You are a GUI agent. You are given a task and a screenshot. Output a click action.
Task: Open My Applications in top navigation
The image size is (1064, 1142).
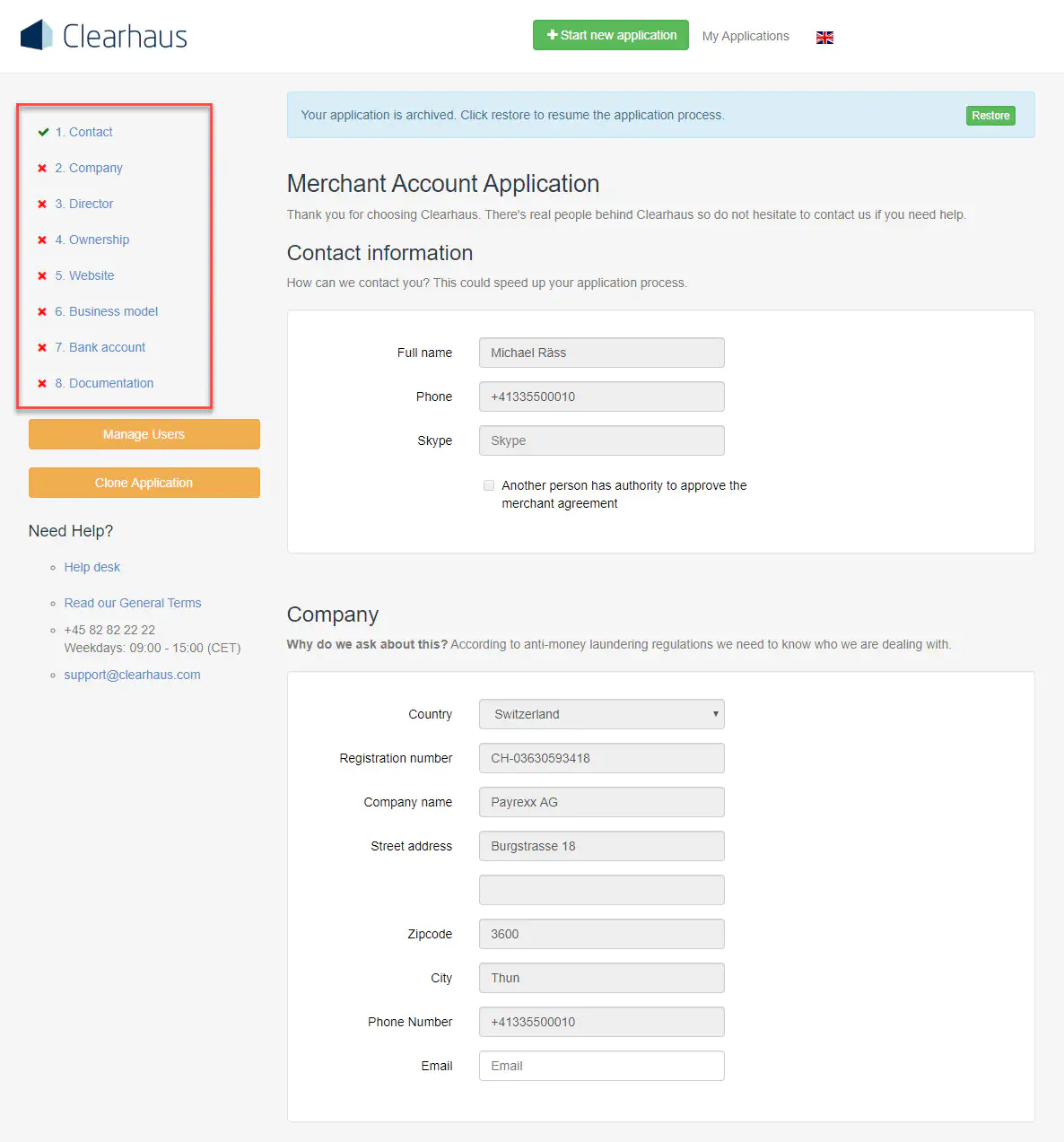click(x=746, y=36)
